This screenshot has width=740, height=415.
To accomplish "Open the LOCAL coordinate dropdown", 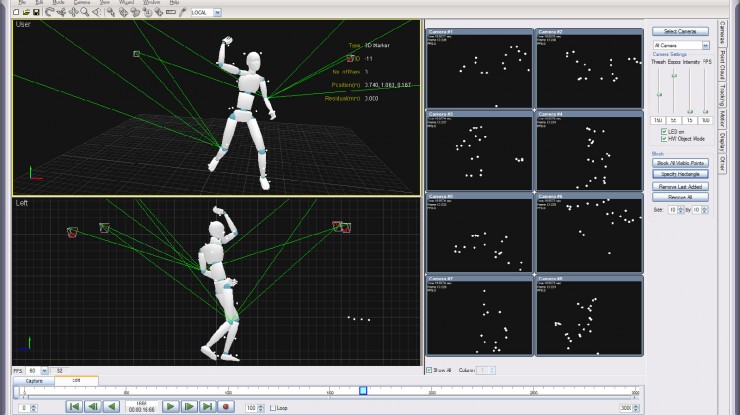I will [x=217, y=13].
